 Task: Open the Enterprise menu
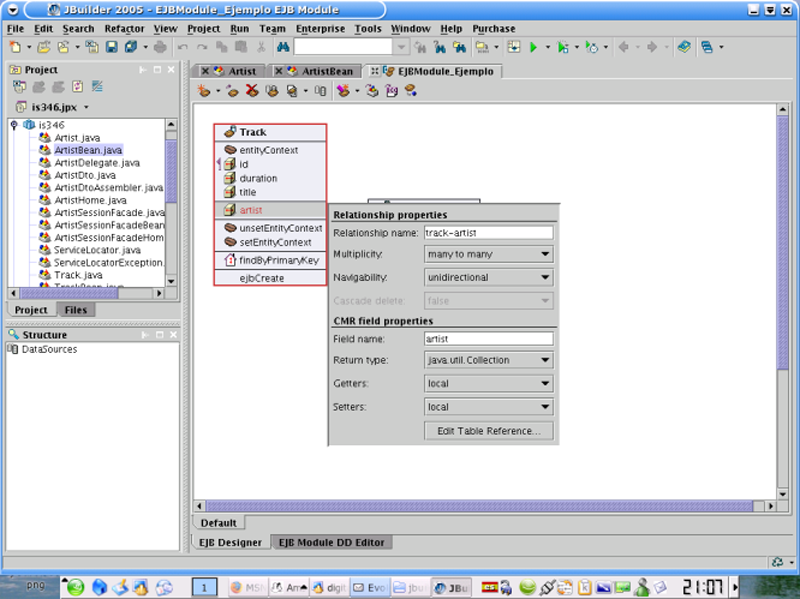[x=319, y=29]
